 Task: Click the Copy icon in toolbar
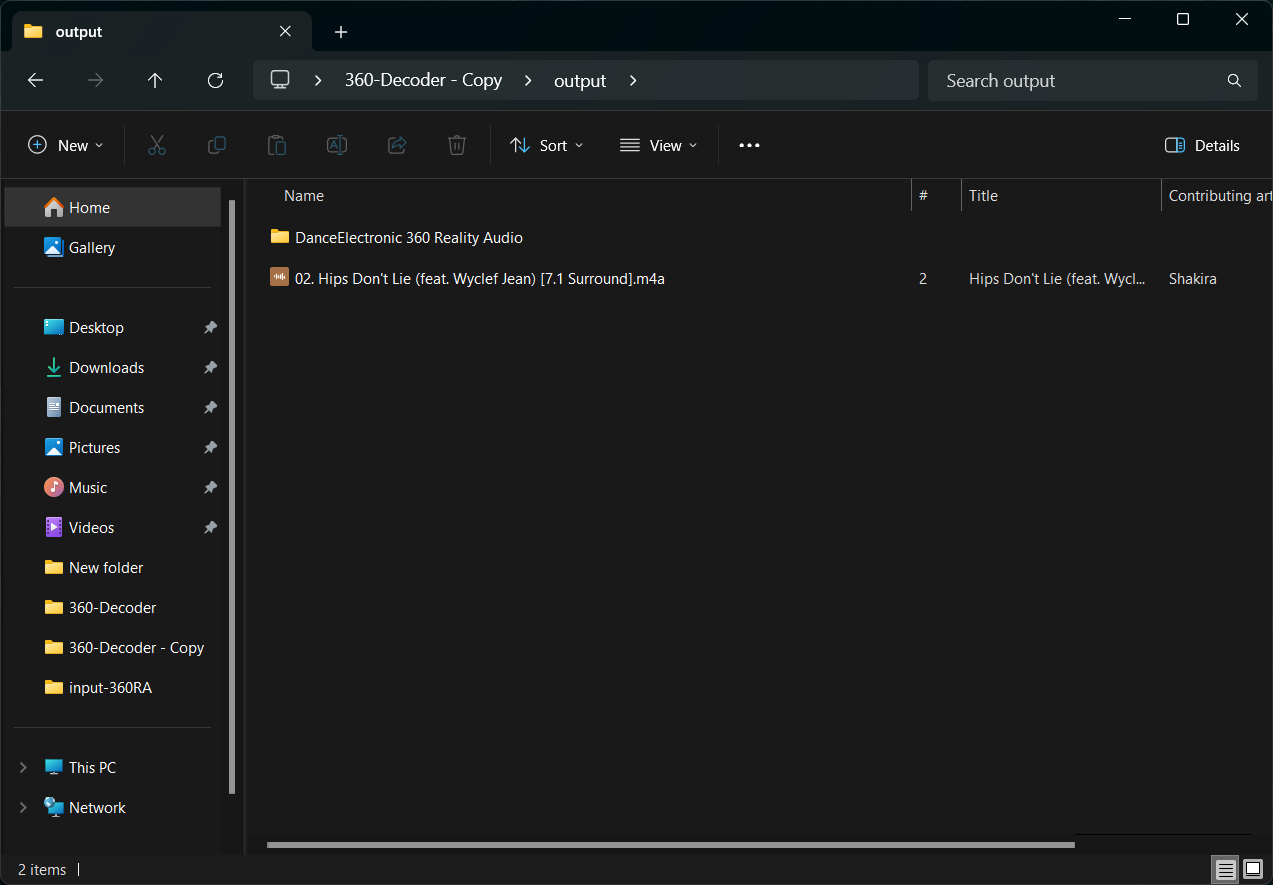point(216,145)
